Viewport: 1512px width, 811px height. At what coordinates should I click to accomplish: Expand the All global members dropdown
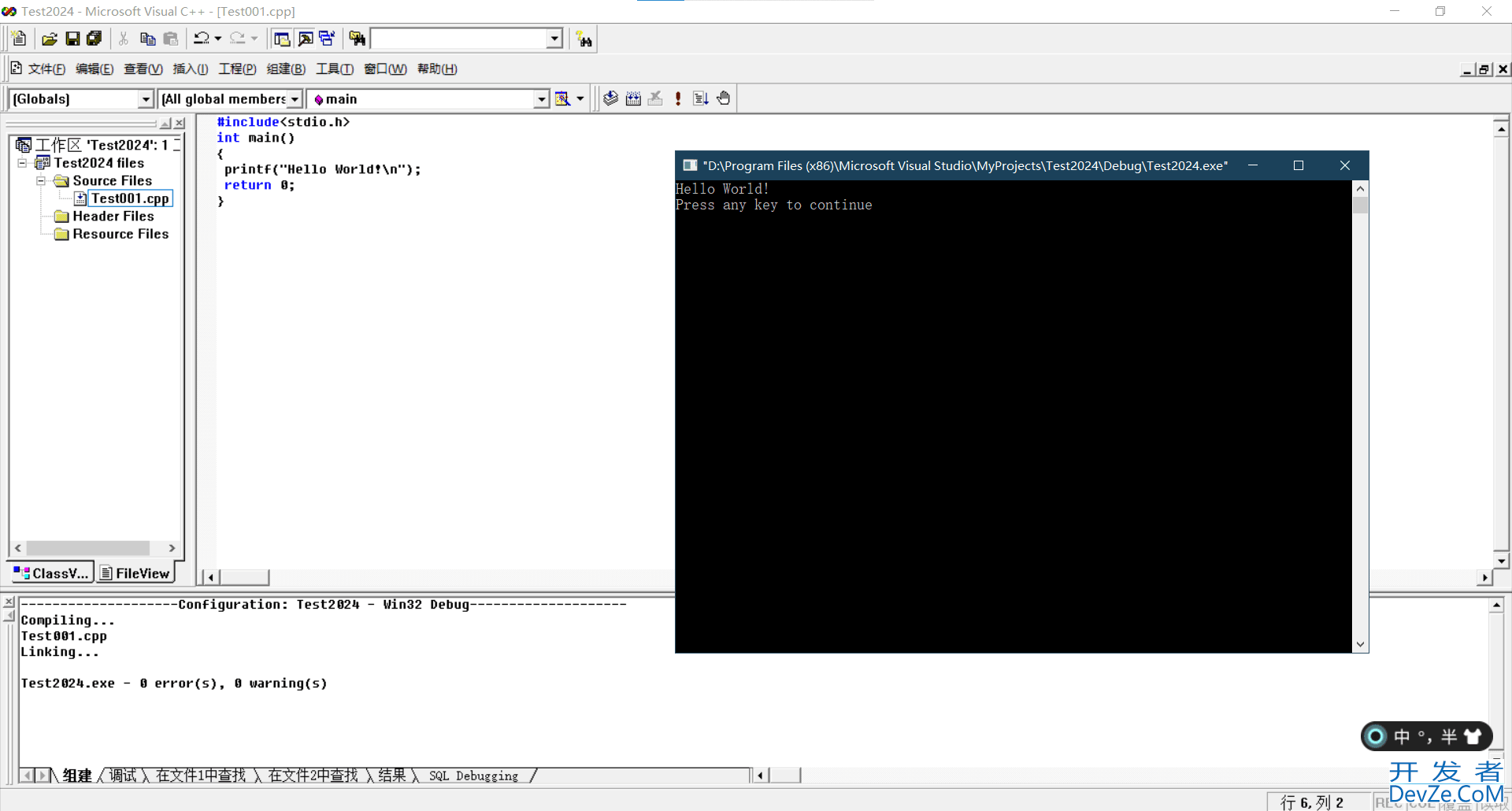click(295, 99)
